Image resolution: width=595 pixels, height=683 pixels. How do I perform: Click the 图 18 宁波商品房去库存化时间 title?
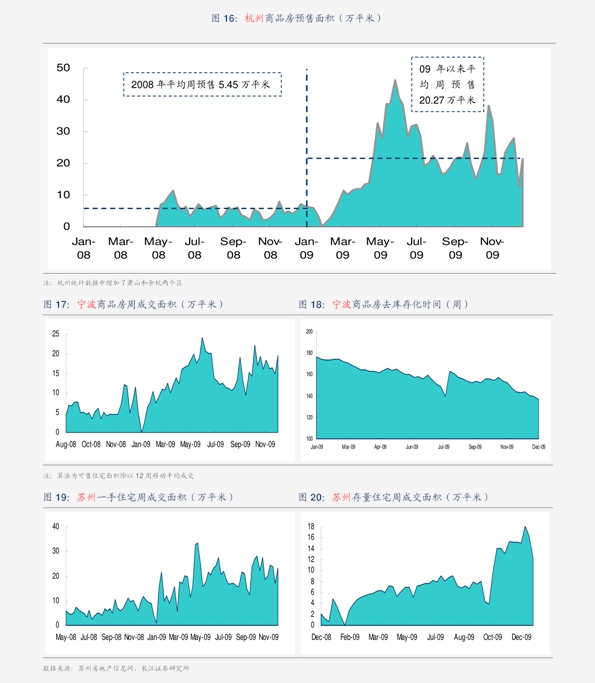tap(384, 304)
